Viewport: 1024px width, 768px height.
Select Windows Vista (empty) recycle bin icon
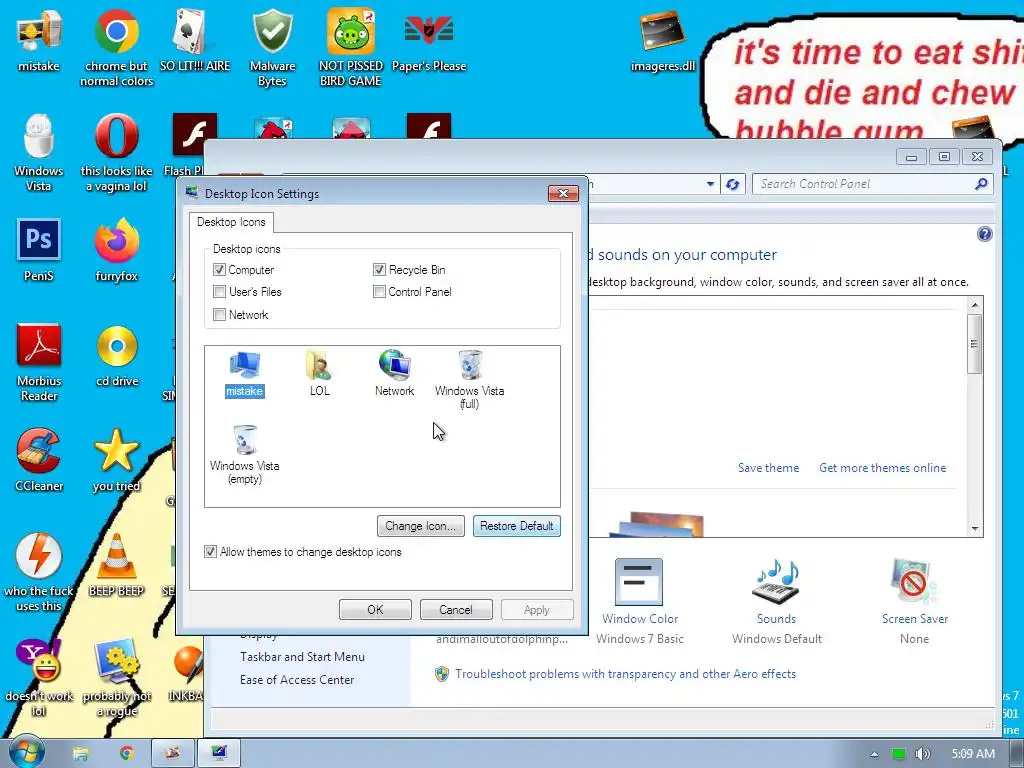[245, 455]
